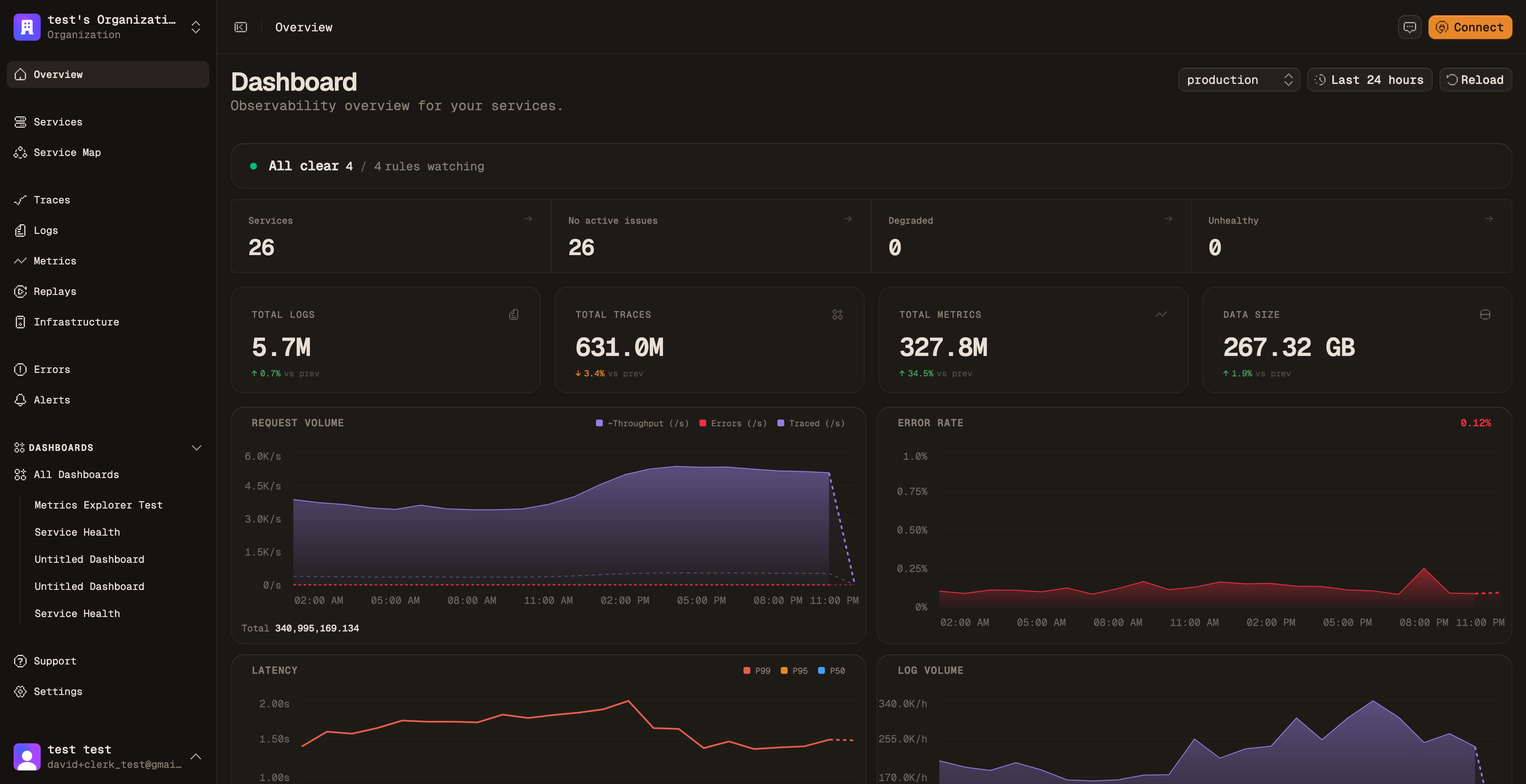Viewport: 1526px width, 784px height.
Task: Open the first Service Health dashboard
Action: tap(77, 532)
